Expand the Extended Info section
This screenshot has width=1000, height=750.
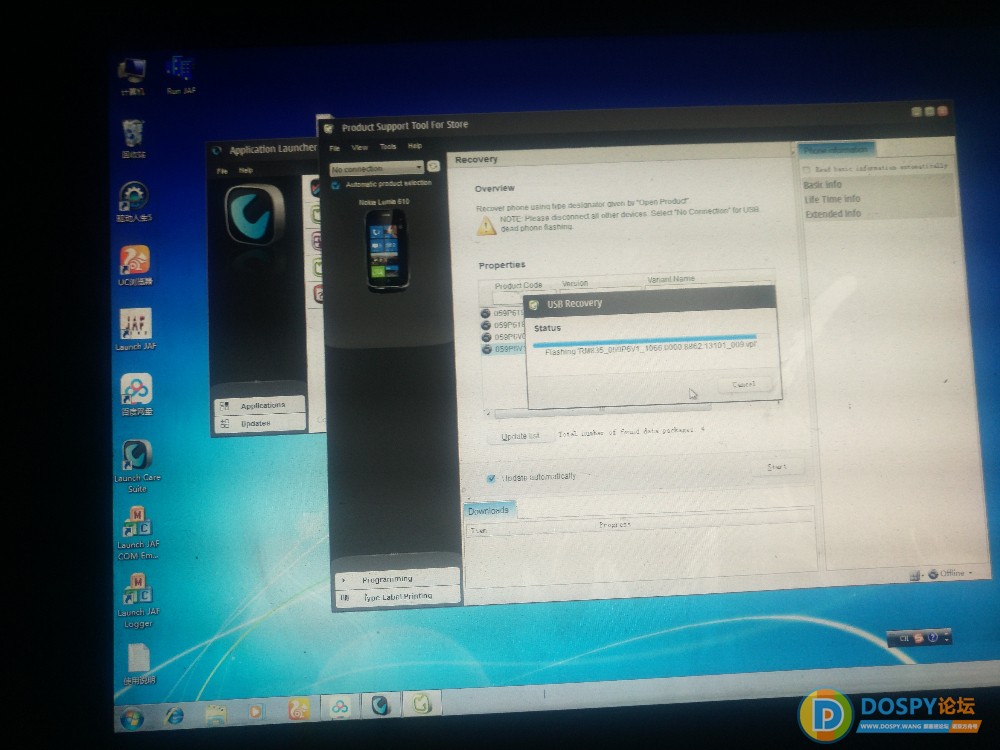833,214
